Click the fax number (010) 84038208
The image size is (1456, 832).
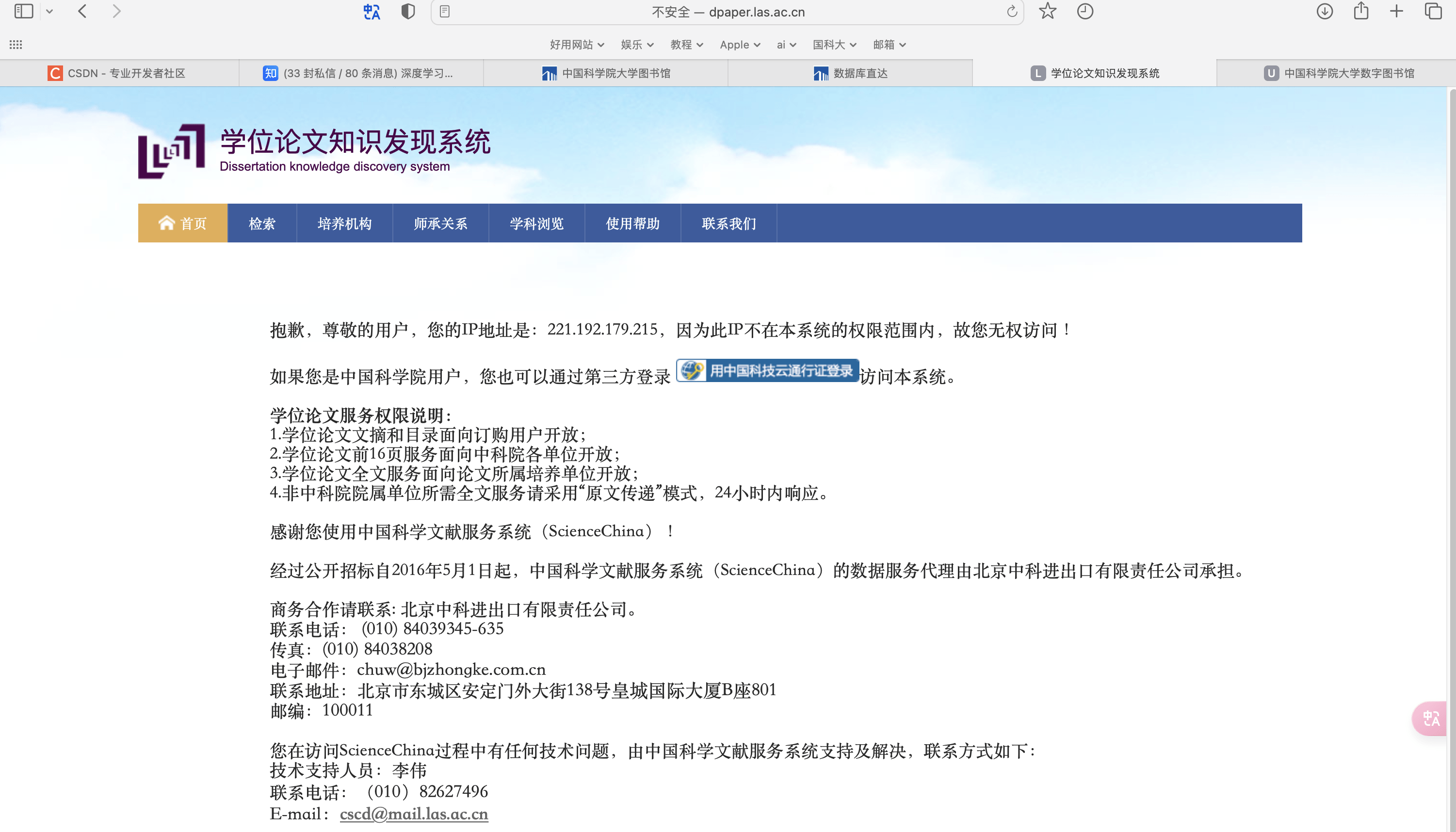tap(378, 649)
